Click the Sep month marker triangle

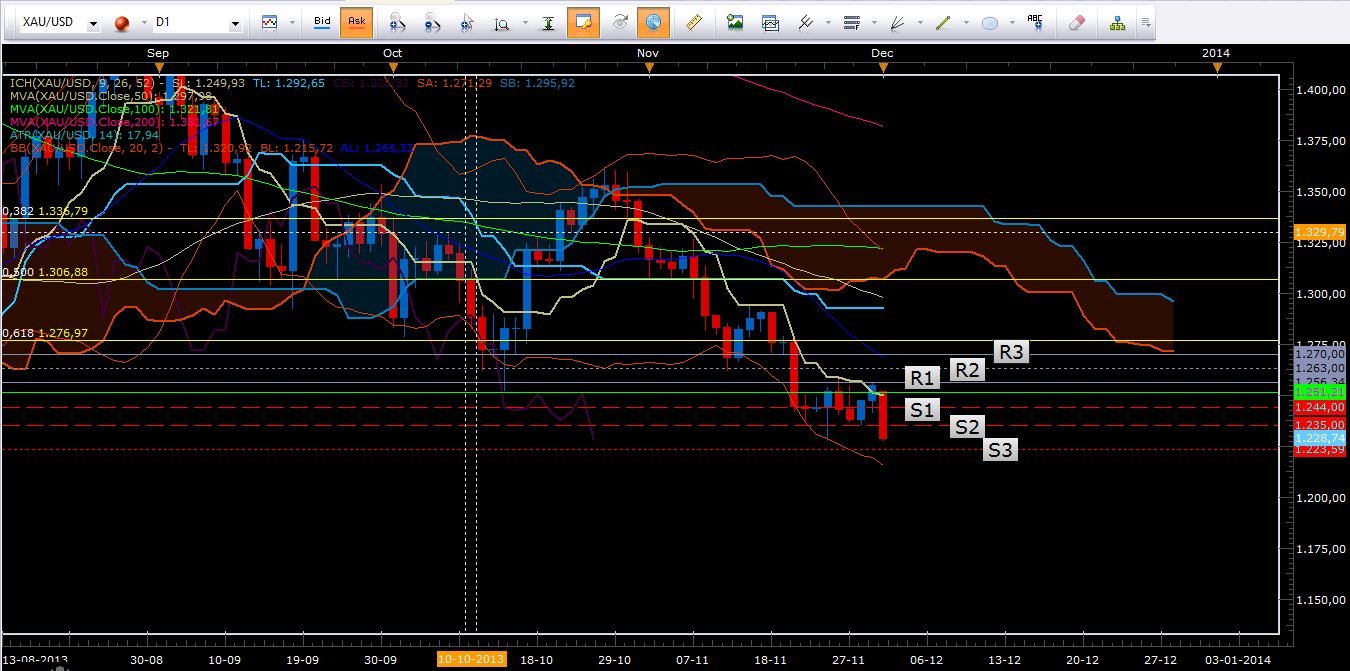coord(158,68)
